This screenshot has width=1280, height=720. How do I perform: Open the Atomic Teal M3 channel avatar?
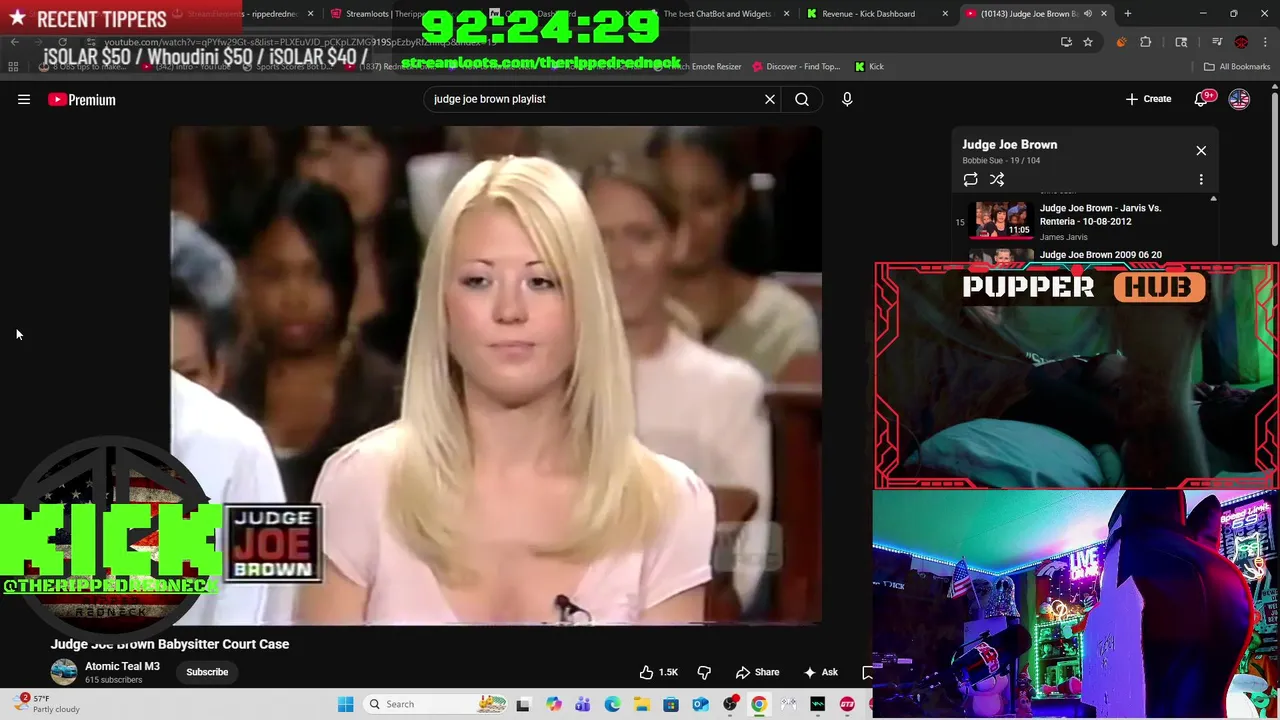coord(64,672)
